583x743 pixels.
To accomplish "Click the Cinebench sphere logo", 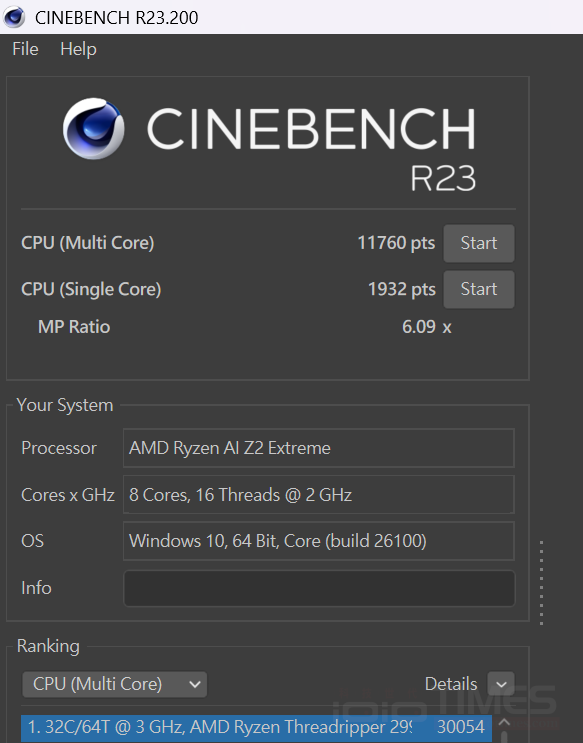I will tap(93, 128).
